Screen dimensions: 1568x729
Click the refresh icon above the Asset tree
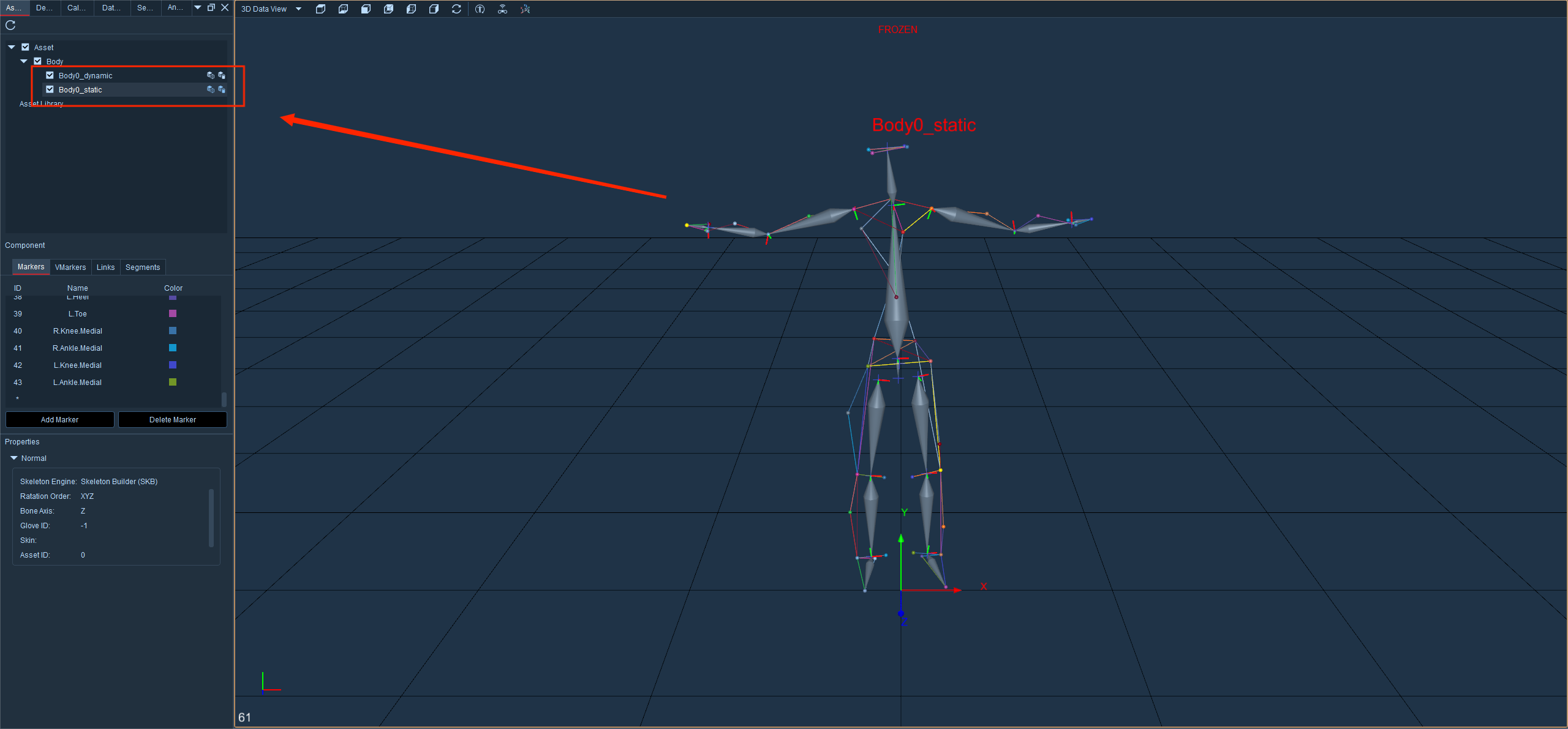tap(10, 25)
